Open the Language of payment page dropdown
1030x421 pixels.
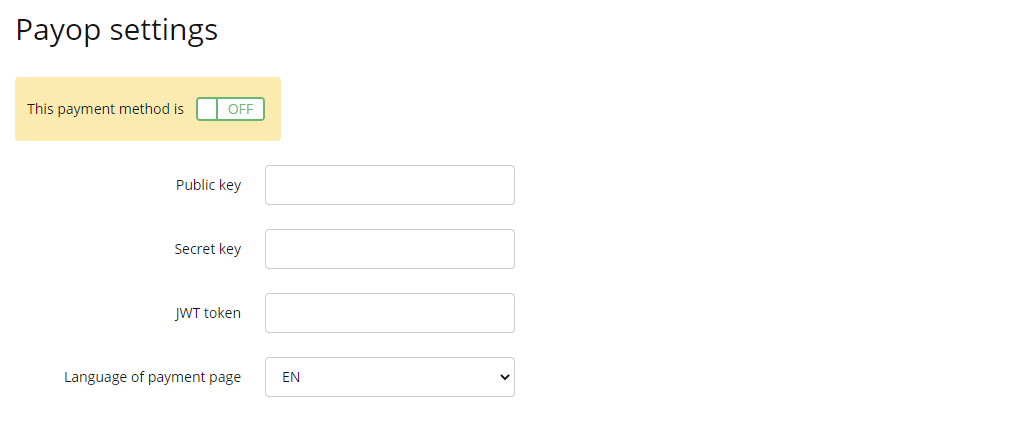[x=390, y=377]
